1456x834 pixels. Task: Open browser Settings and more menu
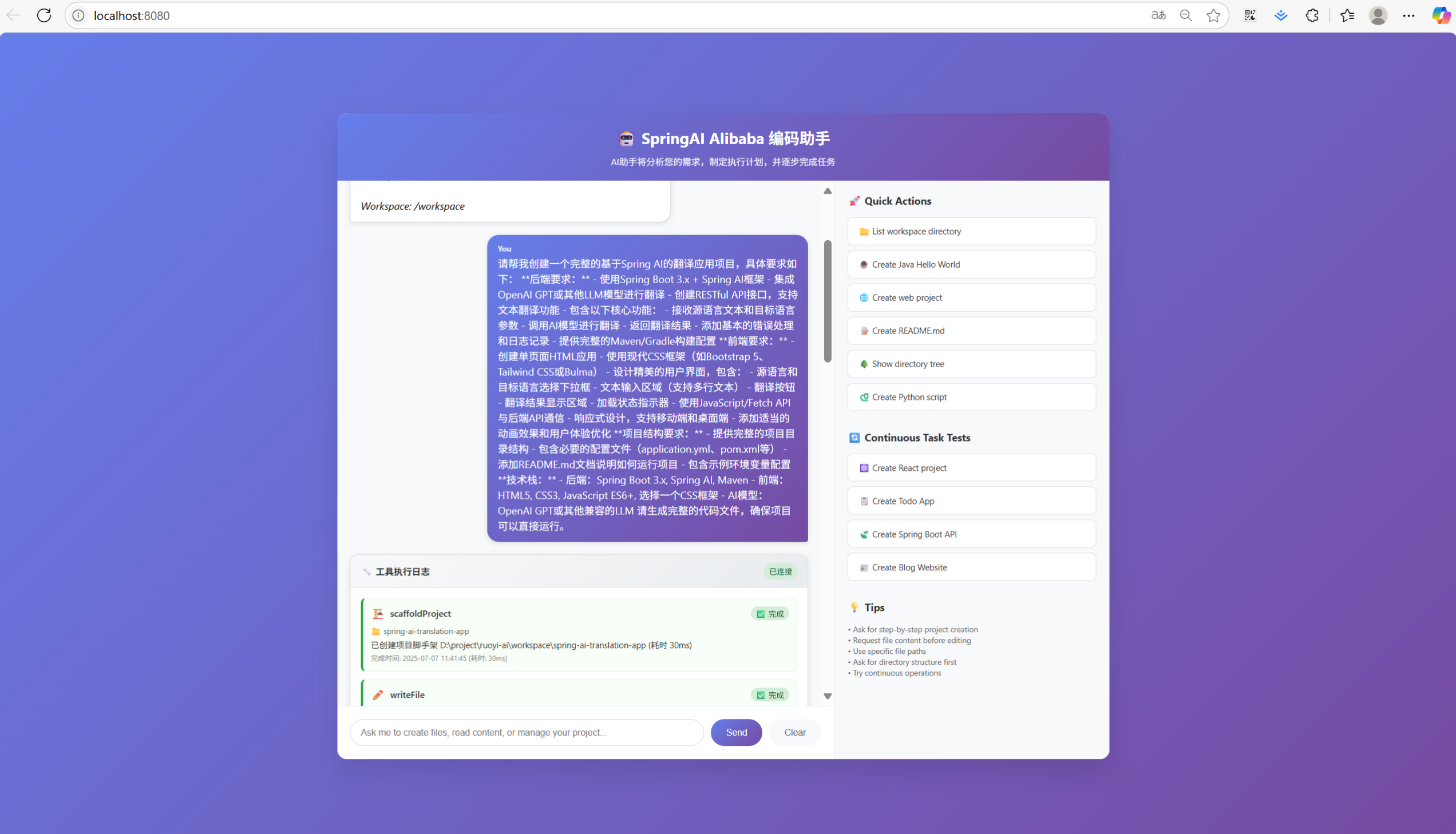click(1408, 15)
